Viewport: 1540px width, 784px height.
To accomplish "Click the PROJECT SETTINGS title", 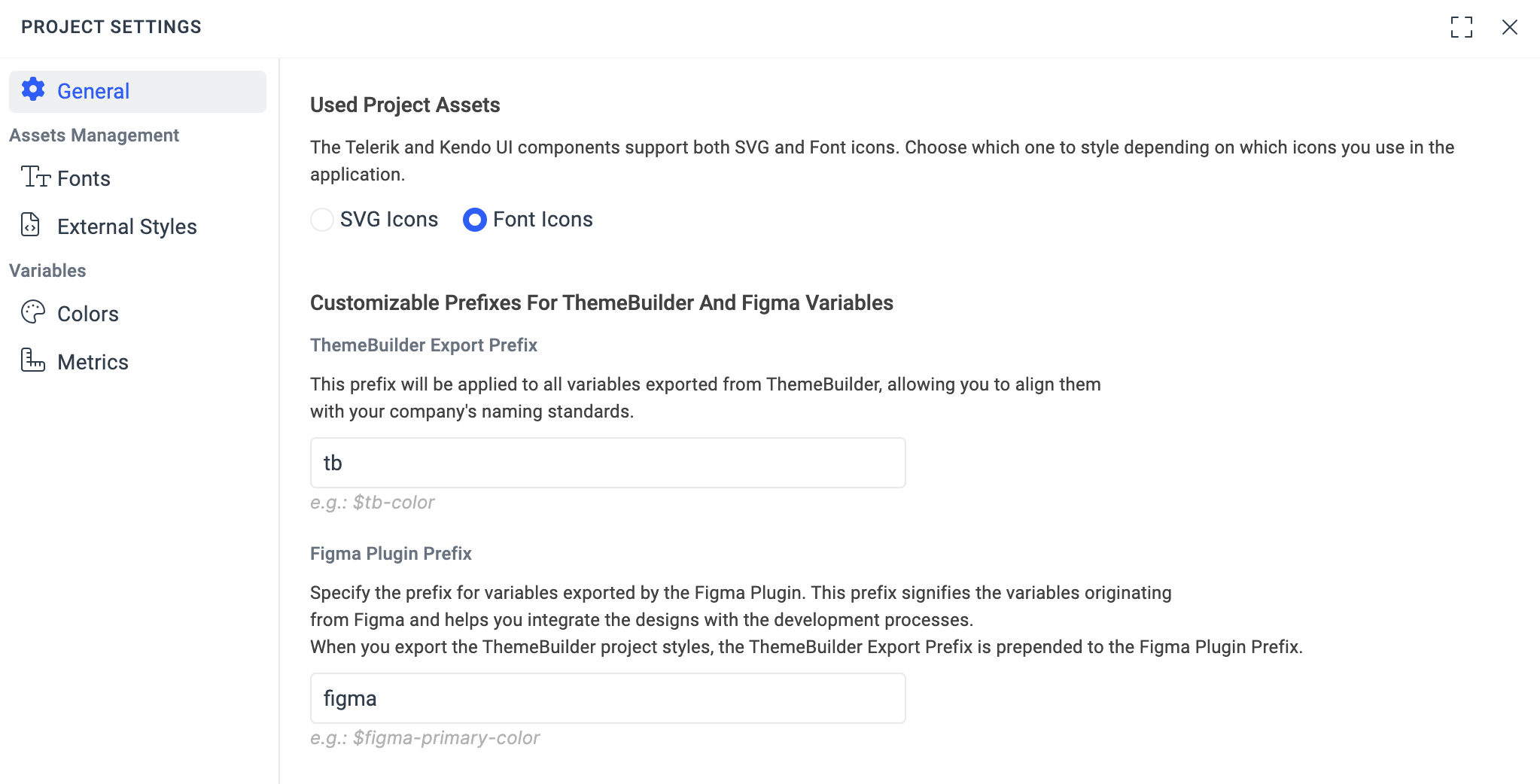I will point(111,26).
